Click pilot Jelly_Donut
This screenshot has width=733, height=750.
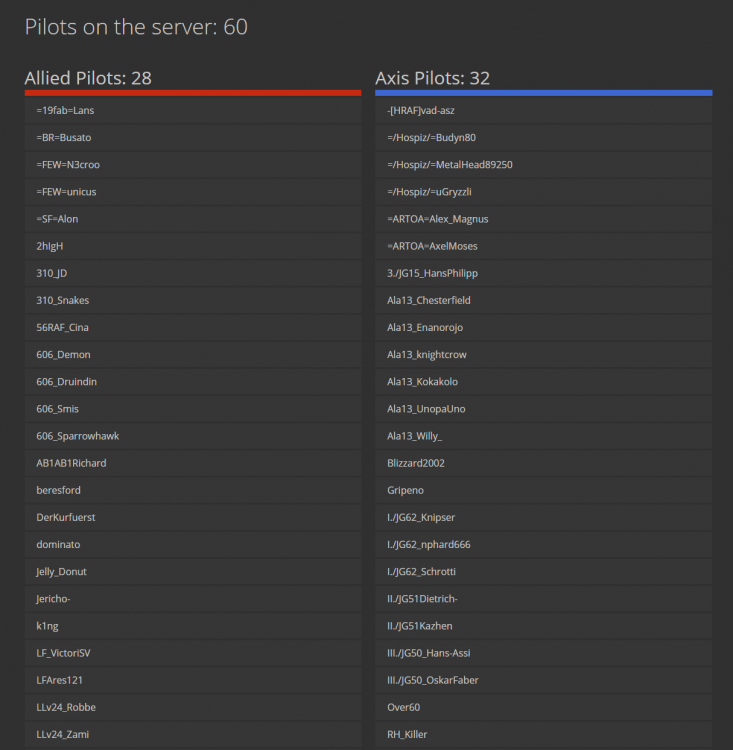(x=61, y=571)
